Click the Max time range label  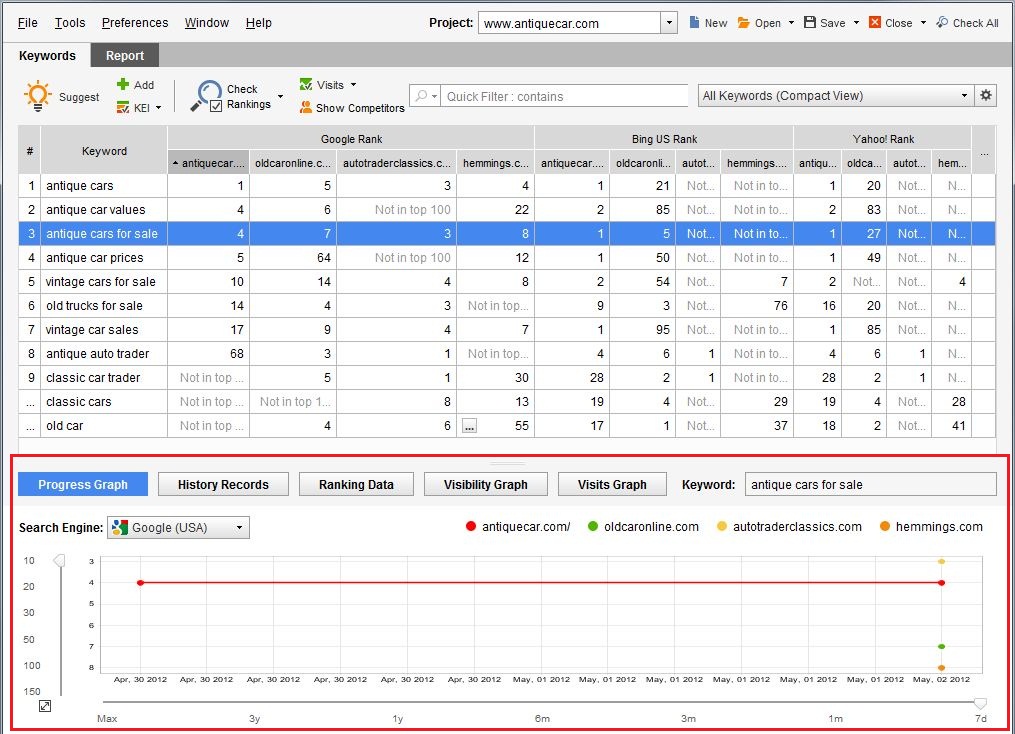coord(107,718)
